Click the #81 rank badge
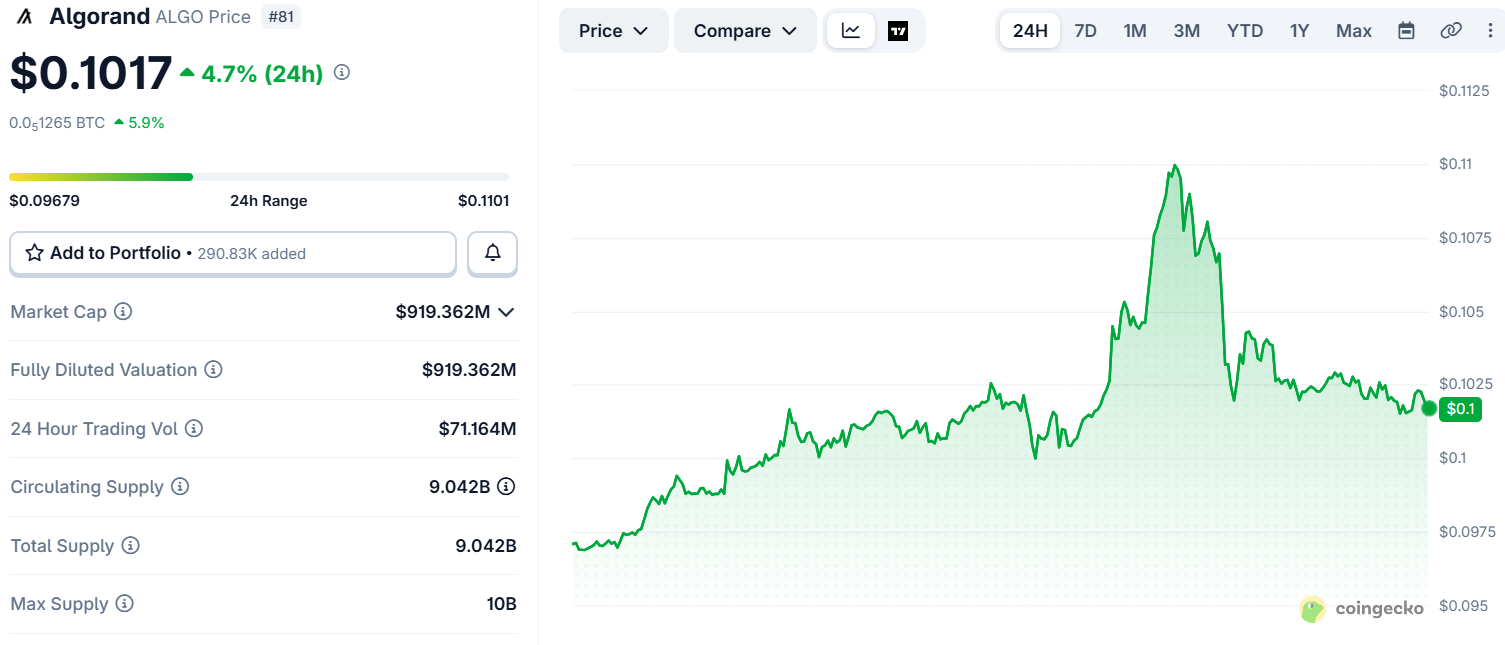1505x645 pixels. 280,17
